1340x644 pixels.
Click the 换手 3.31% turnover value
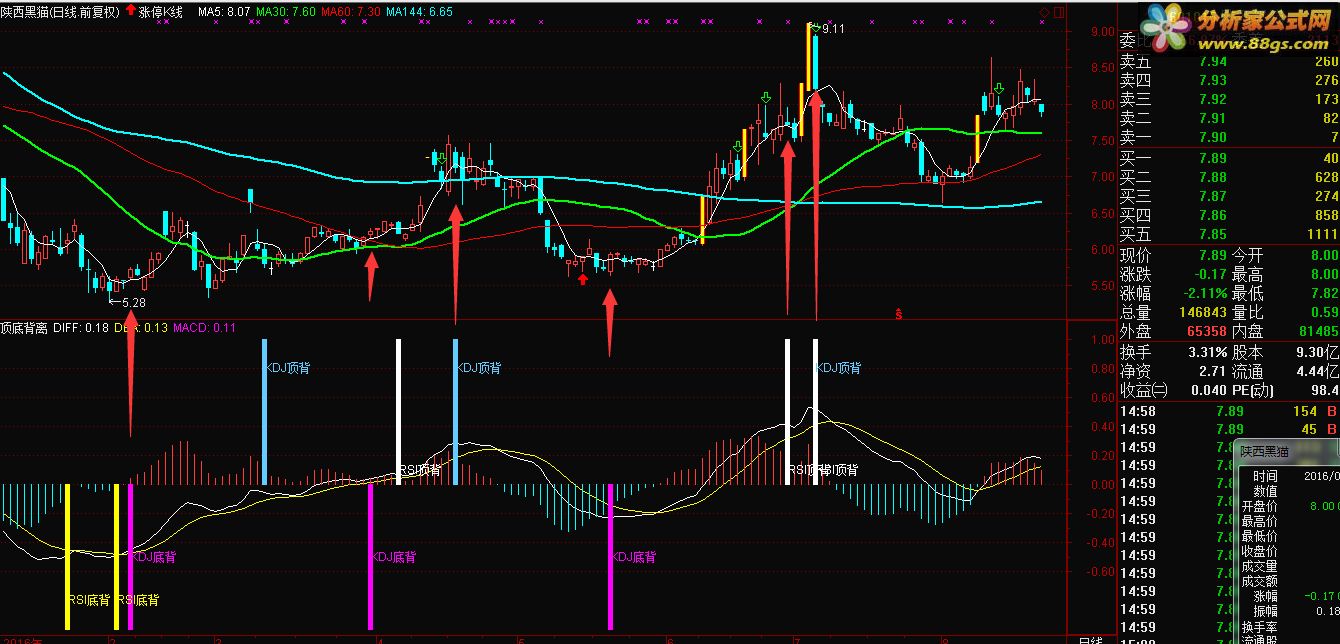1206,352
